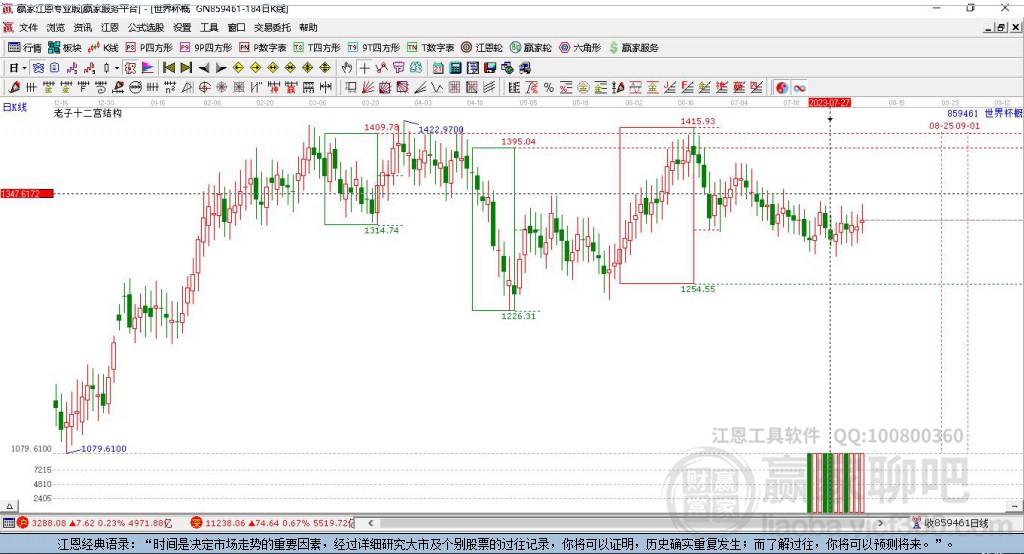Click the calendar date icon
Screen dimensions: 1024x554
pos(438,68)
